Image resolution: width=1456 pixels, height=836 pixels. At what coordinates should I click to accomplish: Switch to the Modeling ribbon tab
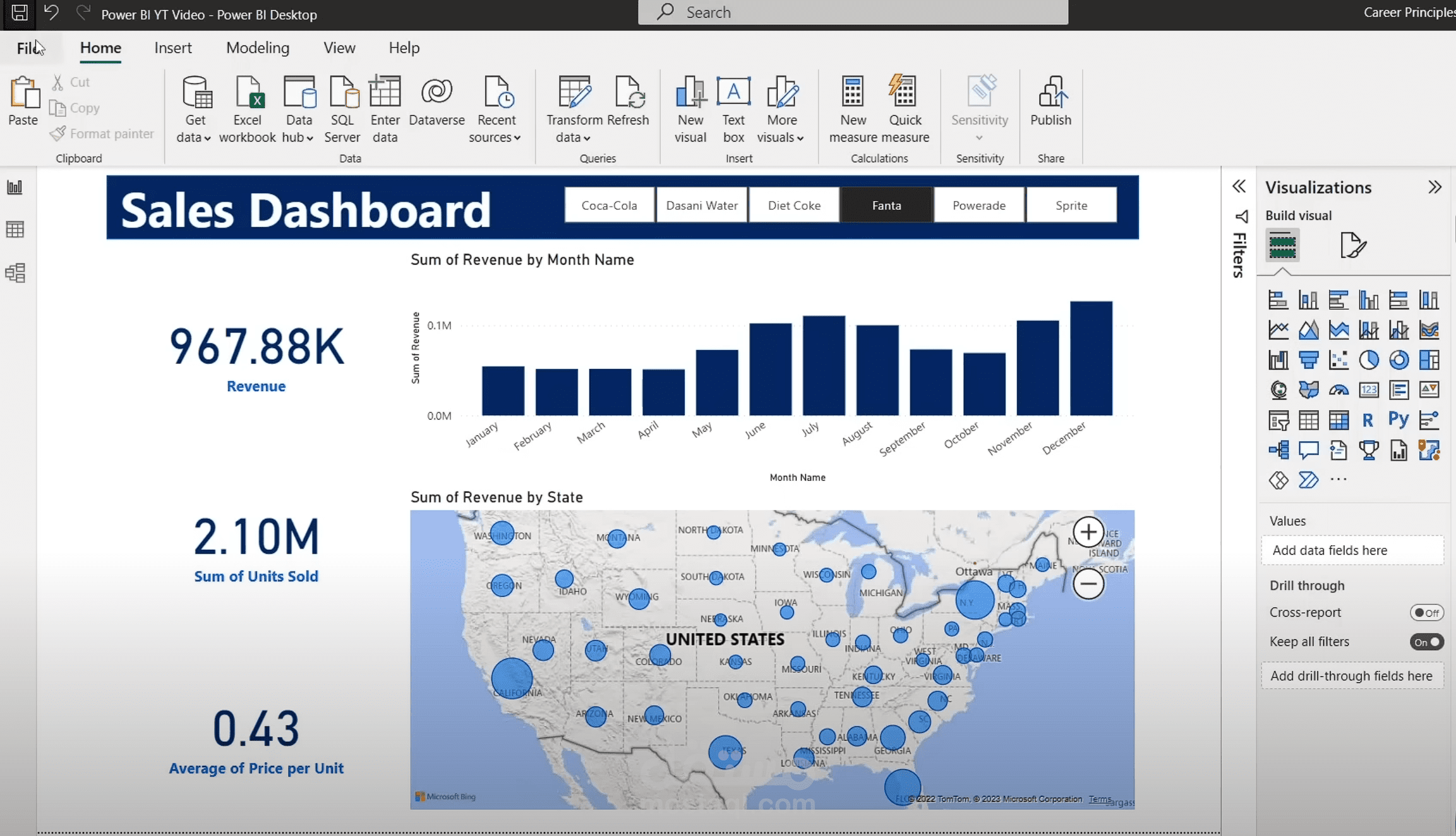258,48
